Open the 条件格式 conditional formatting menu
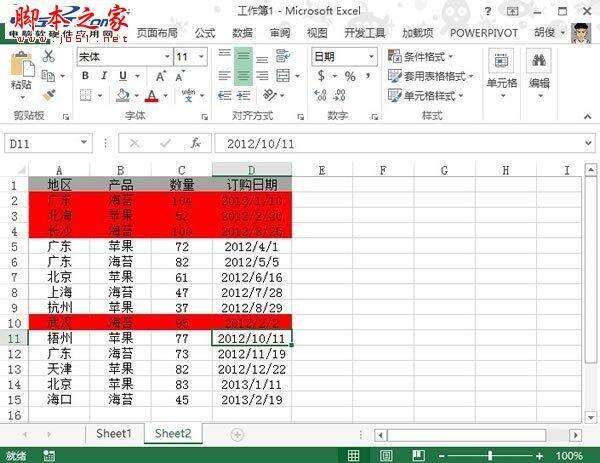 (421, 57)
